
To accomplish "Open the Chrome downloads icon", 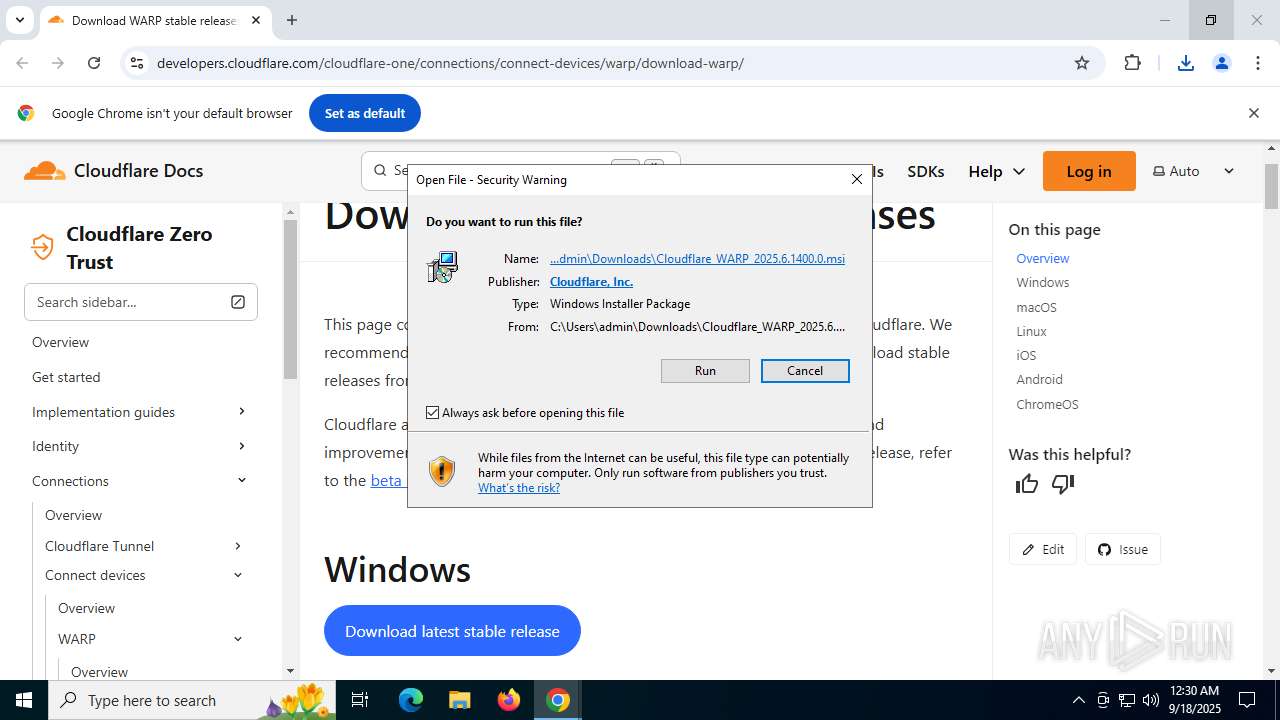I will tap(1186, 63).
